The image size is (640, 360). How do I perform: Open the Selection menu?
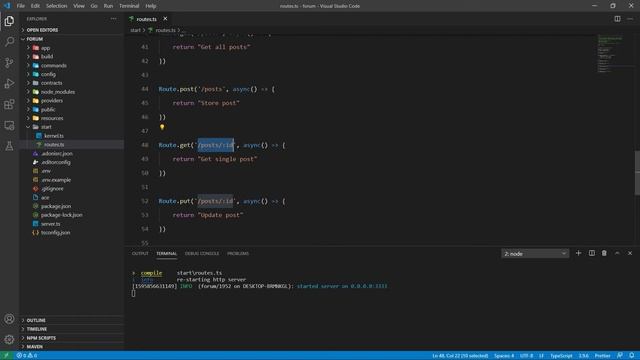[x=56, y=6]
